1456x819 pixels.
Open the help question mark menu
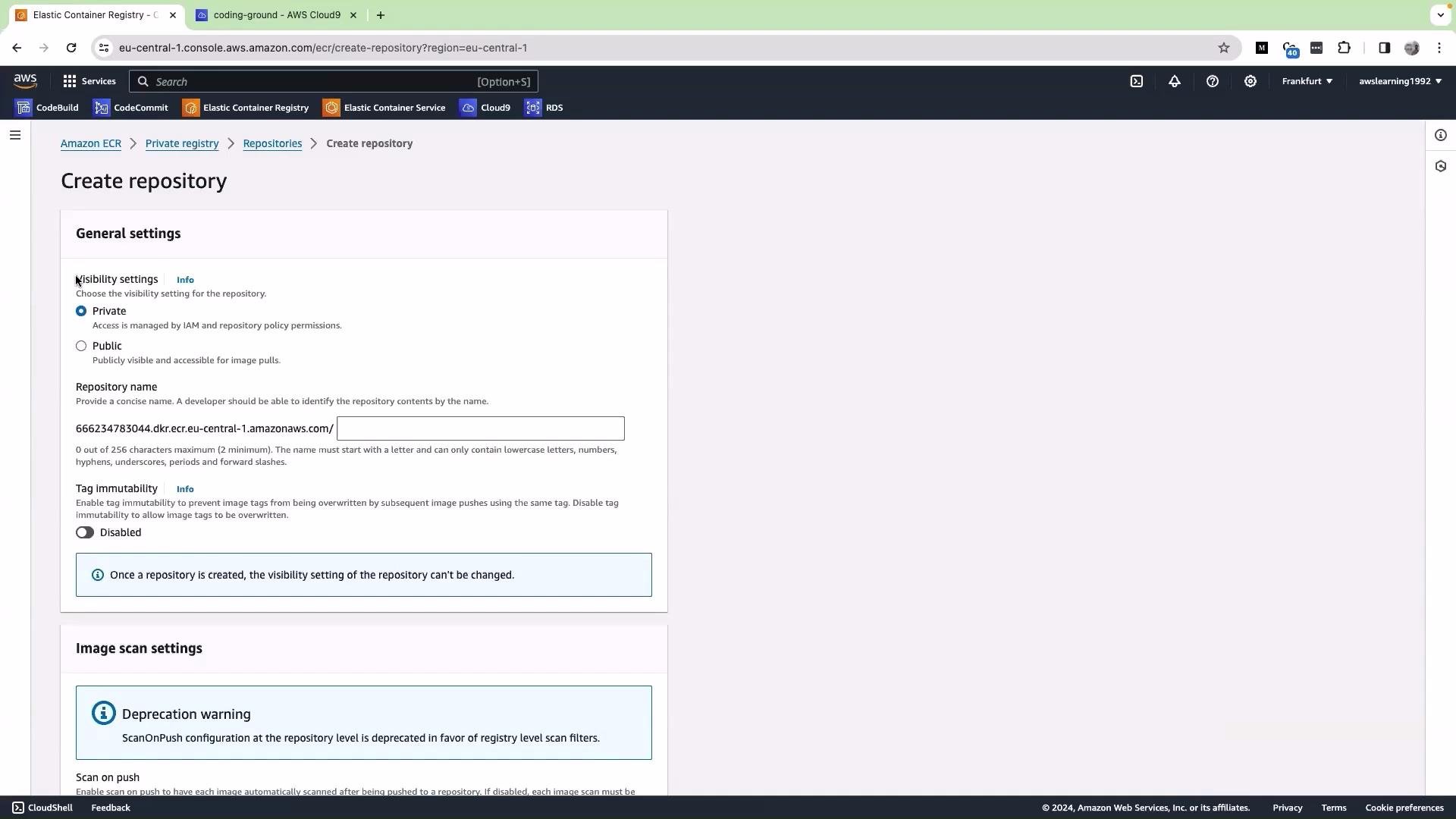coord(1213,81)
